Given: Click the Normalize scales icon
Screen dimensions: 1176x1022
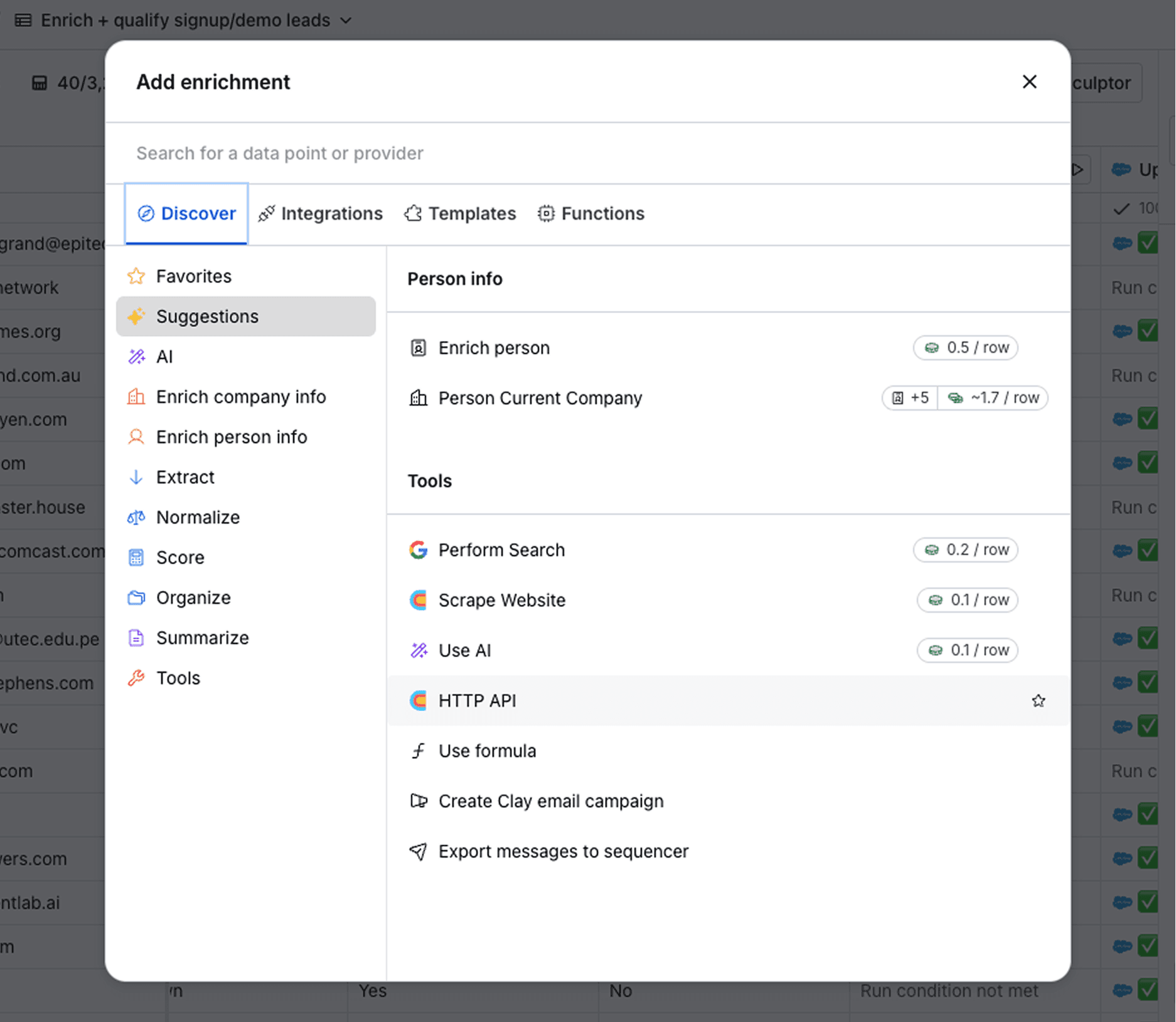Looking at the screenshot, I should click(136, 517).
